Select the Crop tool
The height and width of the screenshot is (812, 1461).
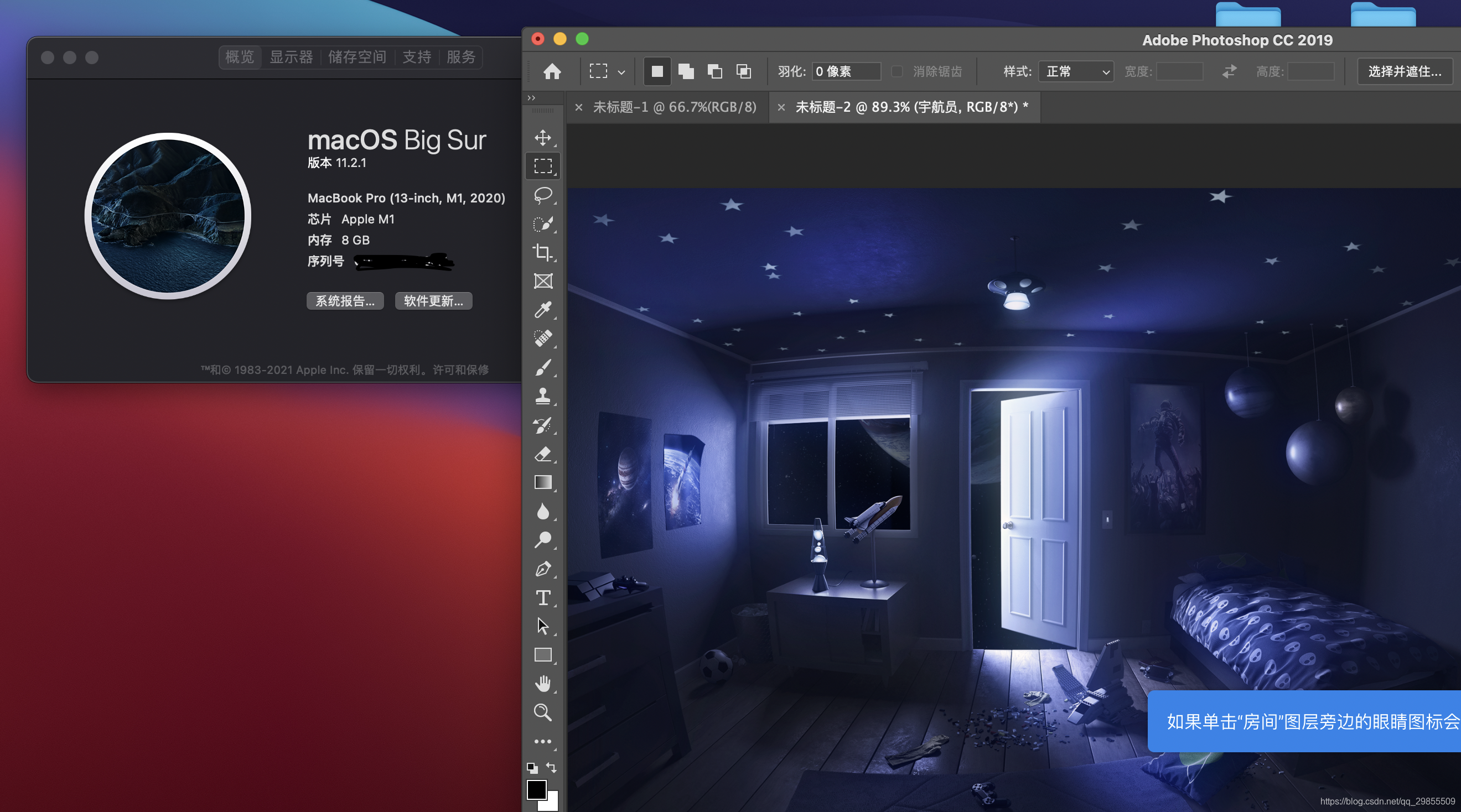[543, 252]
